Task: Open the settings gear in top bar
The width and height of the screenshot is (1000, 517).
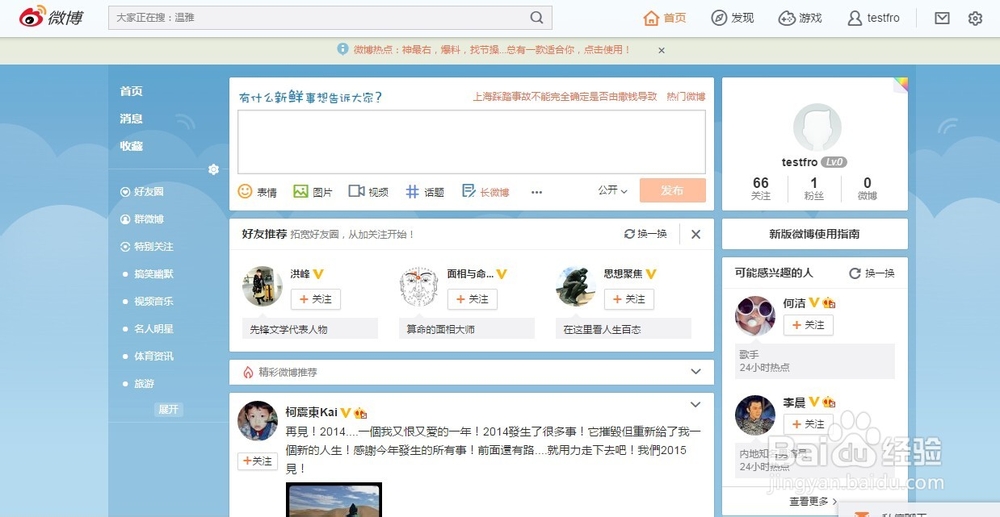Action: click(974, 18)
